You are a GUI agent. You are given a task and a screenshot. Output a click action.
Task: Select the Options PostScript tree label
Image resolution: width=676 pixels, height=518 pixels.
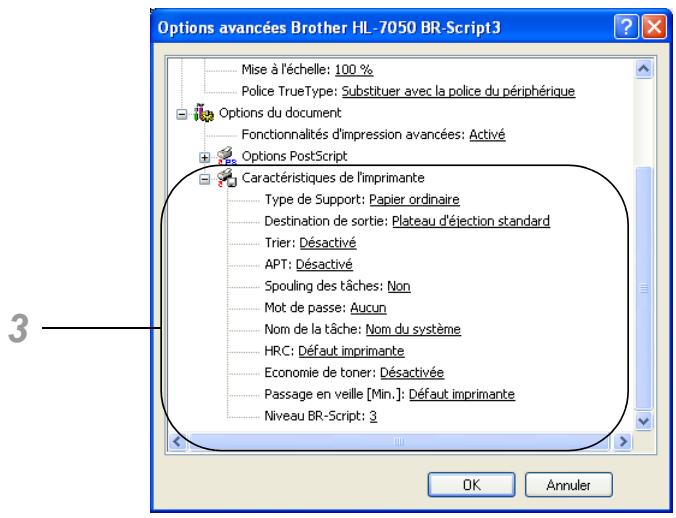pyautogui.click(x=294, y=156)
